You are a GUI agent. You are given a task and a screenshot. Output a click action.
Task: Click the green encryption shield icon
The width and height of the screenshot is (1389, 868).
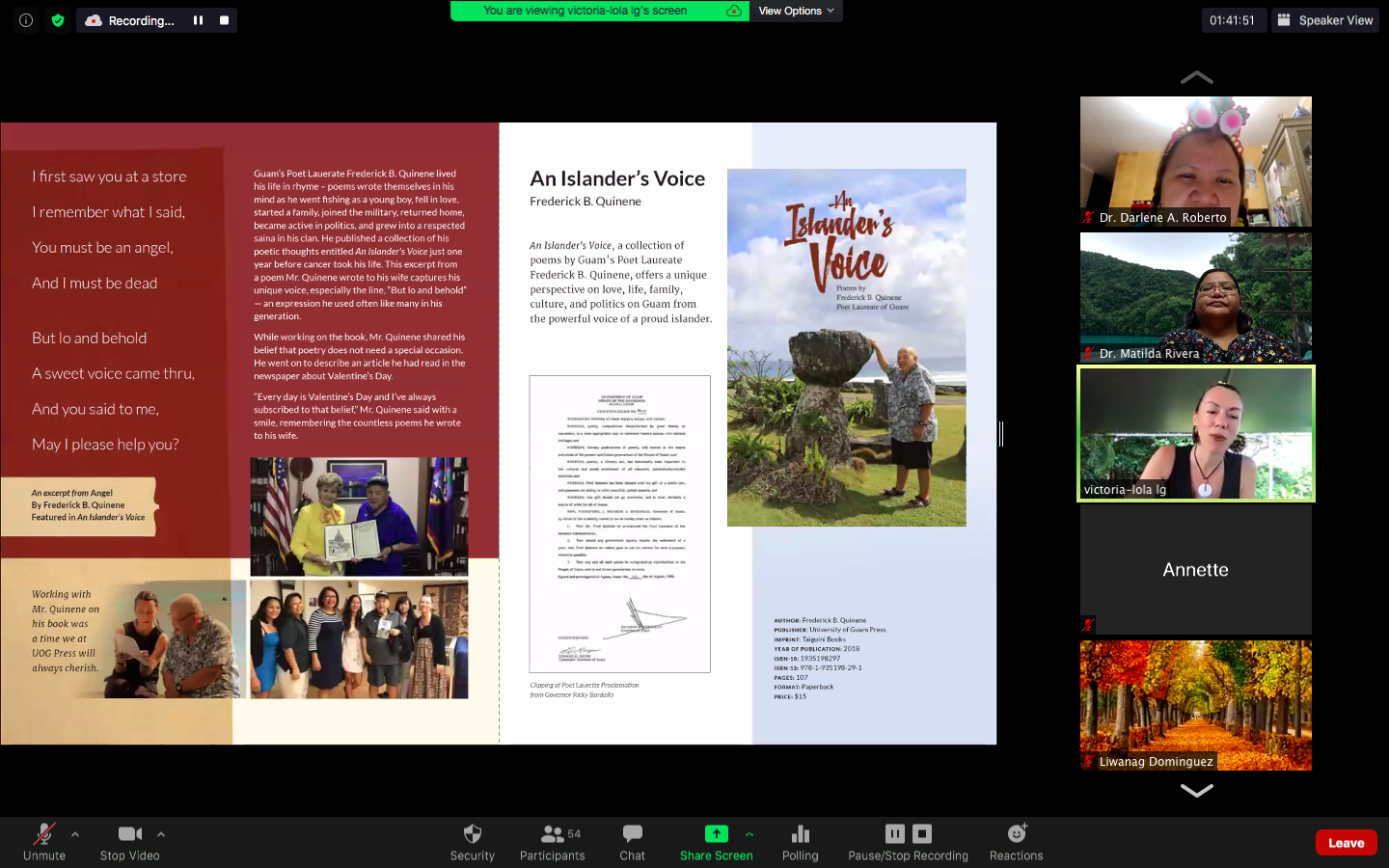58,20
